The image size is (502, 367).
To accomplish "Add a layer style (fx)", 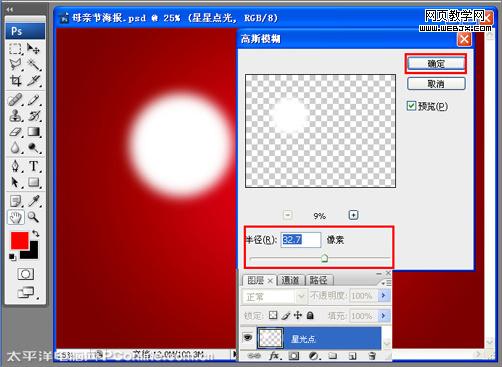I will 275,356.
